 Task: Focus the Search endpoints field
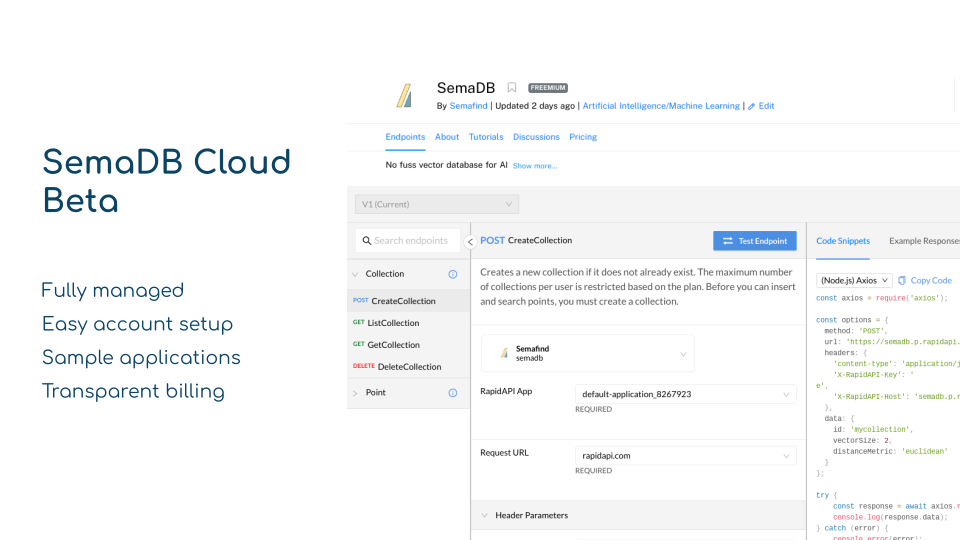click(408, 241)
